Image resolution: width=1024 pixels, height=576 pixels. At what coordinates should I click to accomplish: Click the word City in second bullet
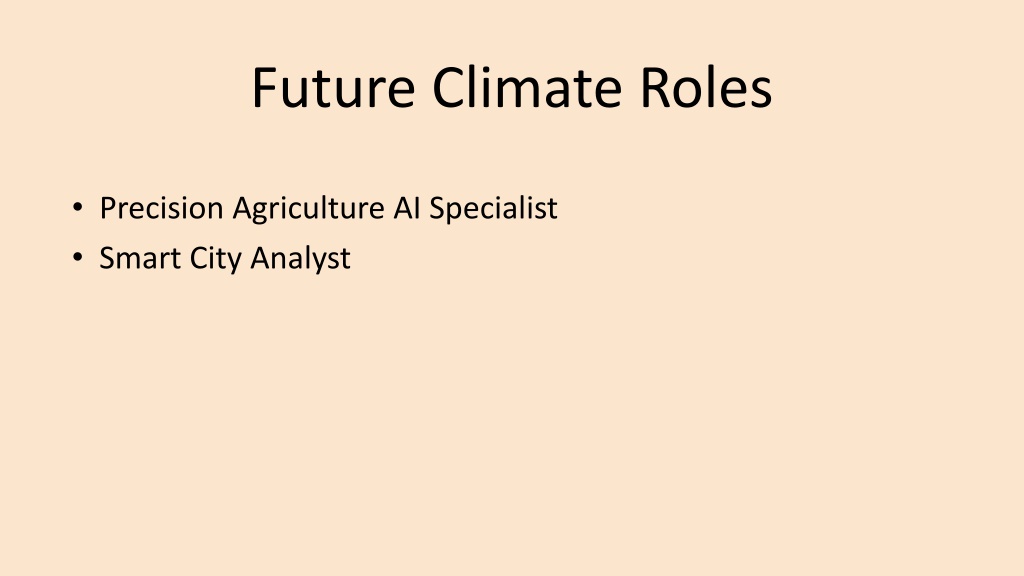211,258
